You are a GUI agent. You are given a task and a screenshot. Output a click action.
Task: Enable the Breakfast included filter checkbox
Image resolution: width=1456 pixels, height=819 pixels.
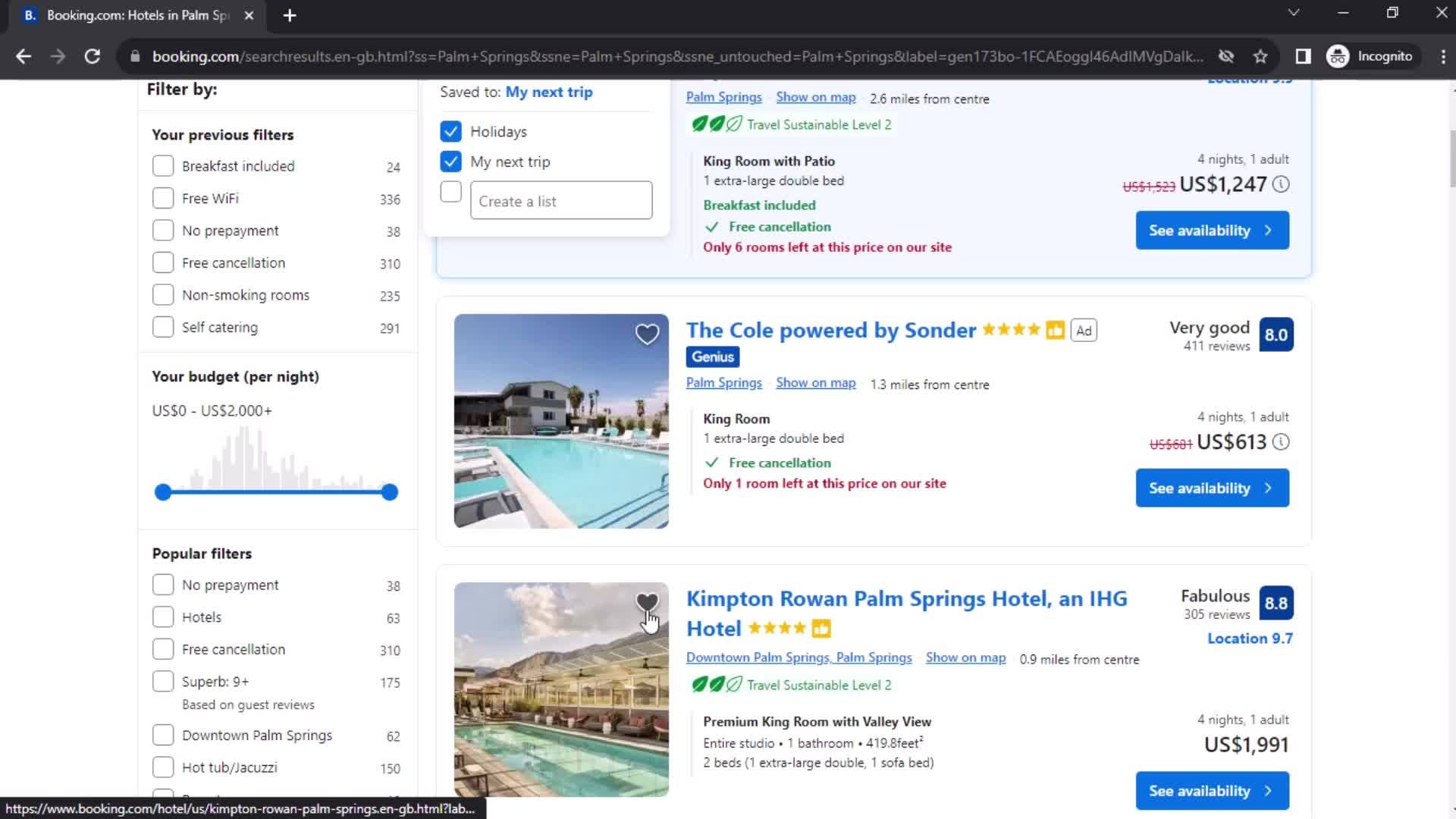coord(163,165)
